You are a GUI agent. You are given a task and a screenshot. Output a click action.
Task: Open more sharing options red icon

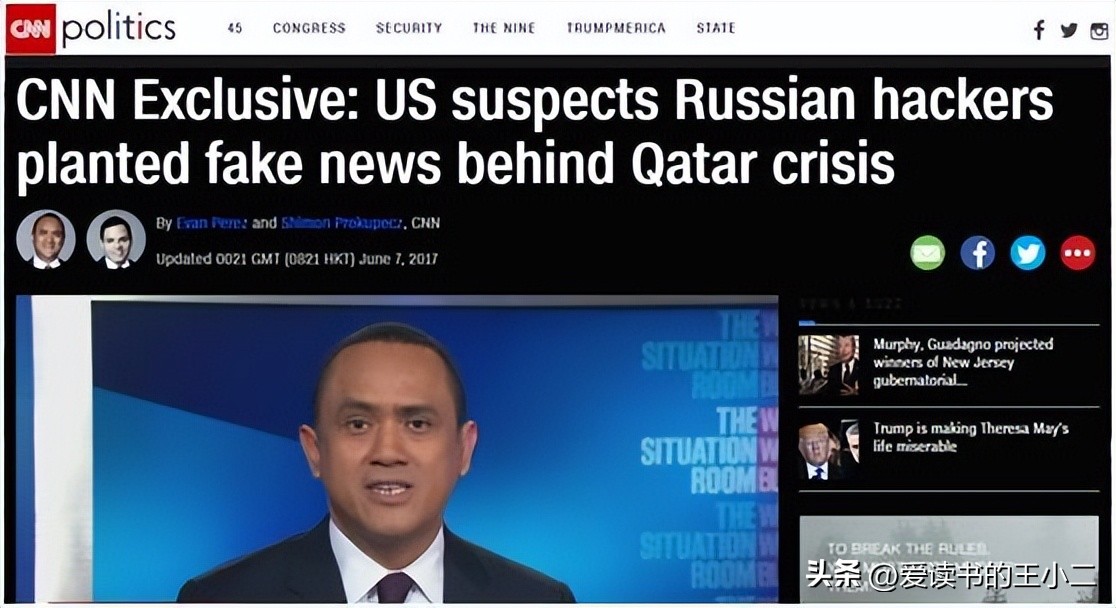coord(1078,253)
